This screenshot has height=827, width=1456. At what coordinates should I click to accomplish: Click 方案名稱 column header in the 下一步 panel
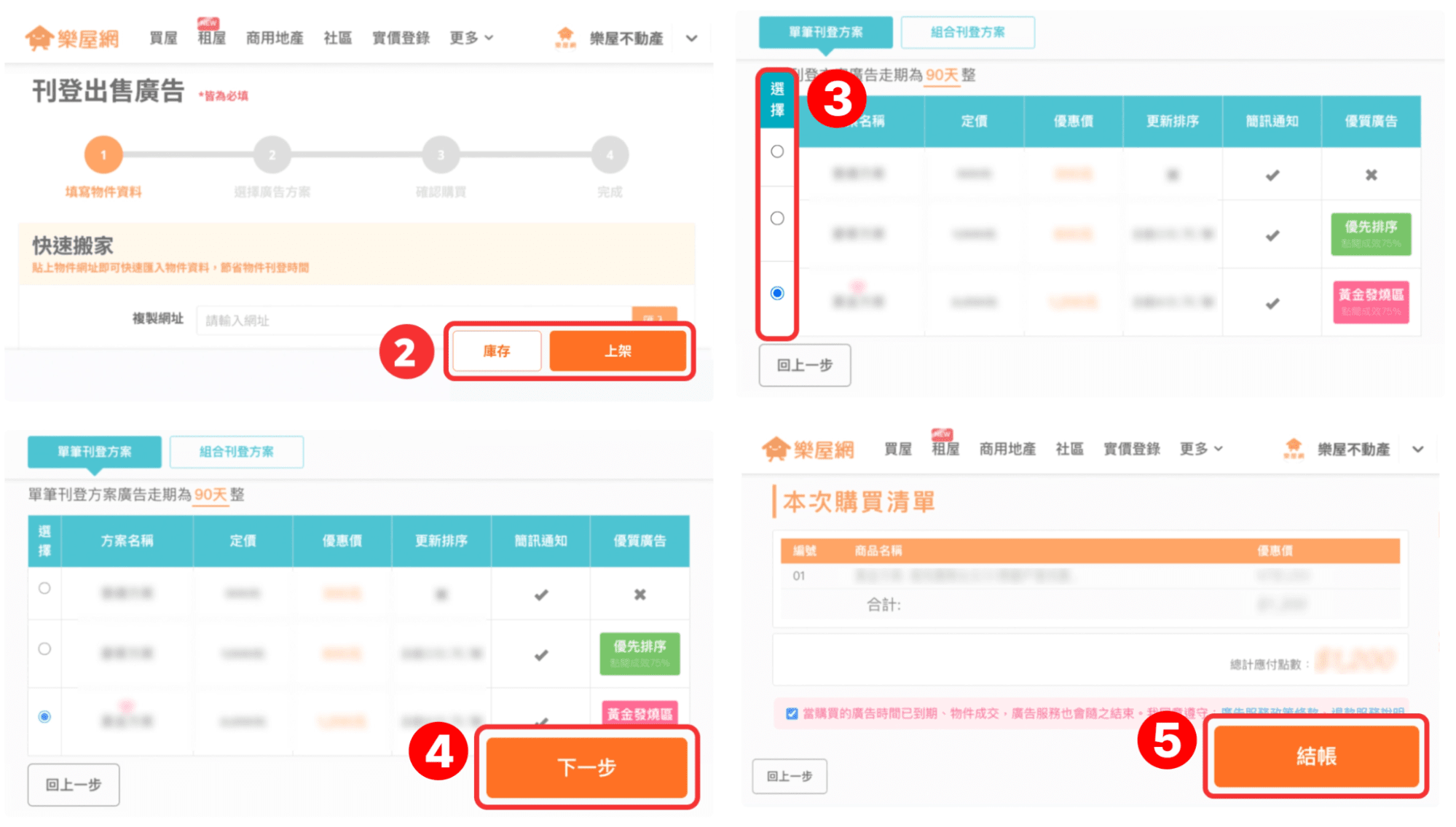(127, 541)
